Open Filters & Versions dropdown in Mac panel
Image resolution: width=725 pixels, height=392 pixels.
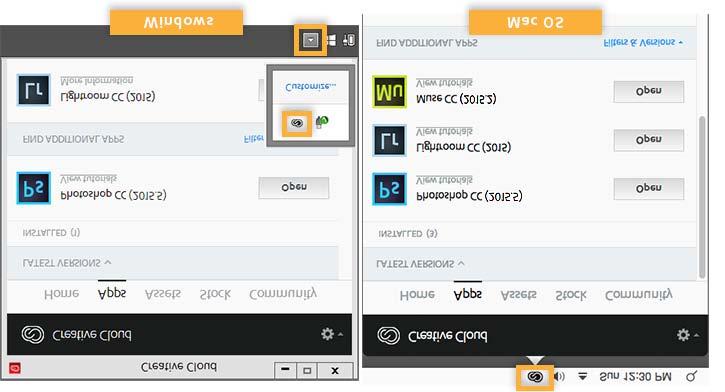pos(643,42)
